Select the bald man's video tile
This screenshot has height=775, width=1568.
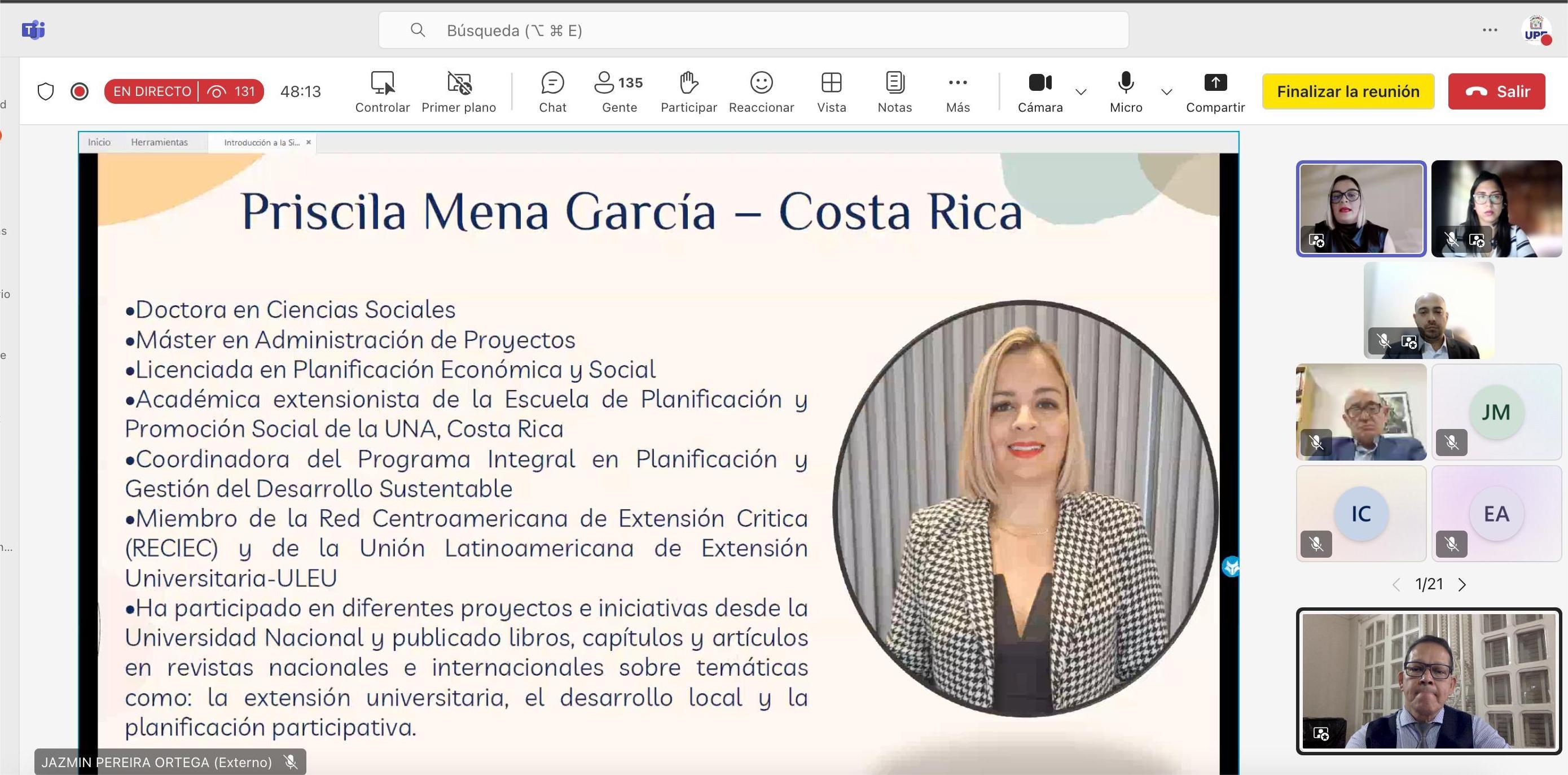1429,310
